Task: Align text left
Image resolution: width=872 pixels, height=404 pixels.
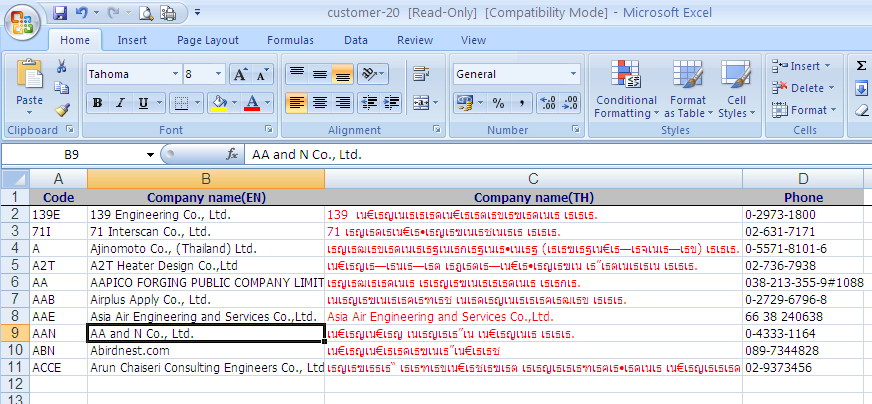Action: tap(297, 103)
